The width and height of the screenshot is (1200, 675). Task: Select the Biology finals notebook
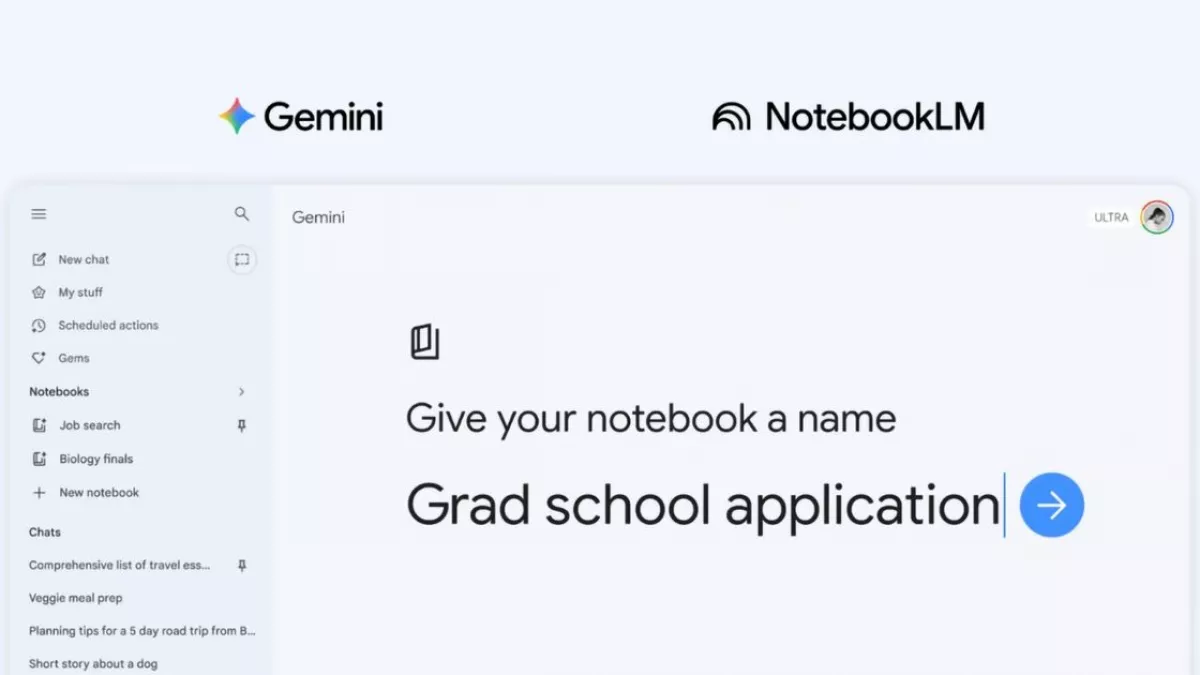(x=95, y=459)
